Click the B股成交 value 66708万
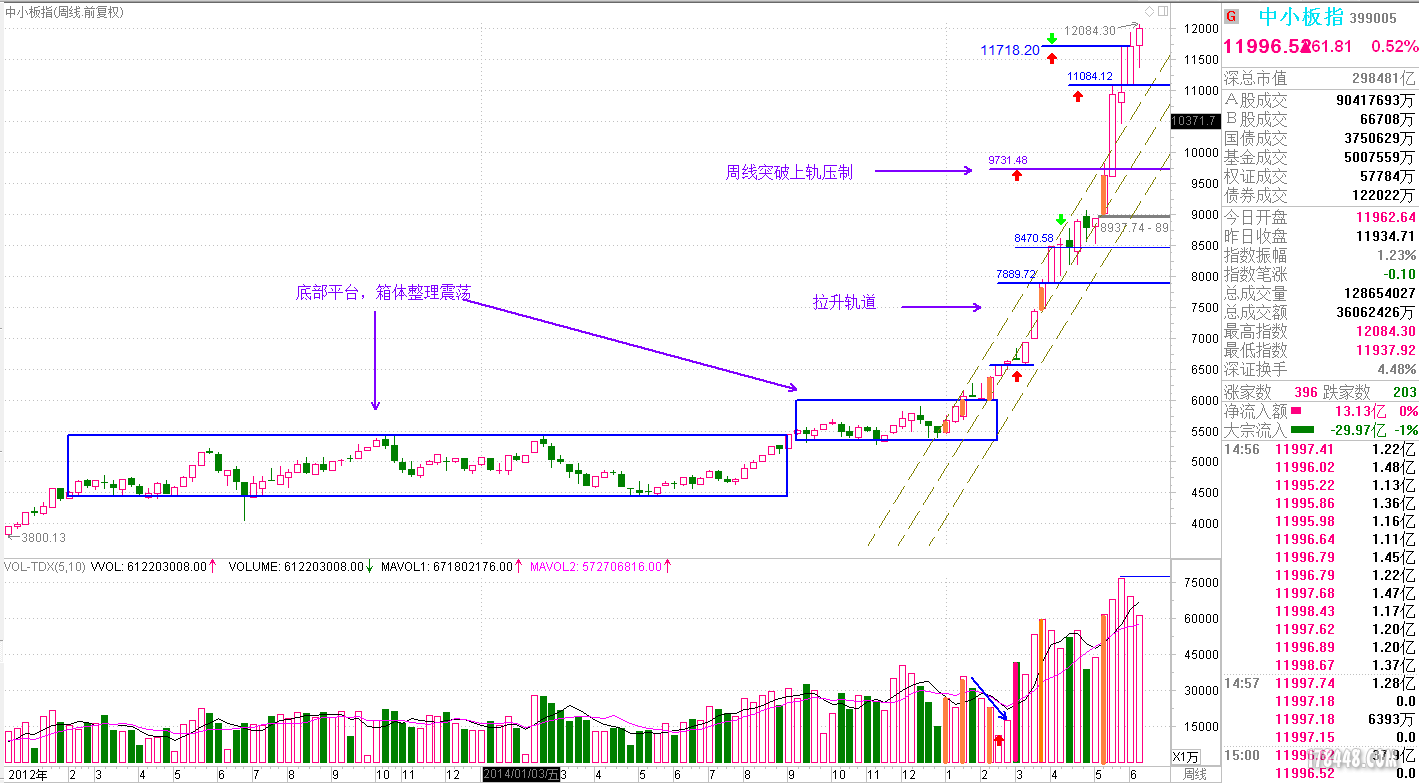 coord(1385,119)
